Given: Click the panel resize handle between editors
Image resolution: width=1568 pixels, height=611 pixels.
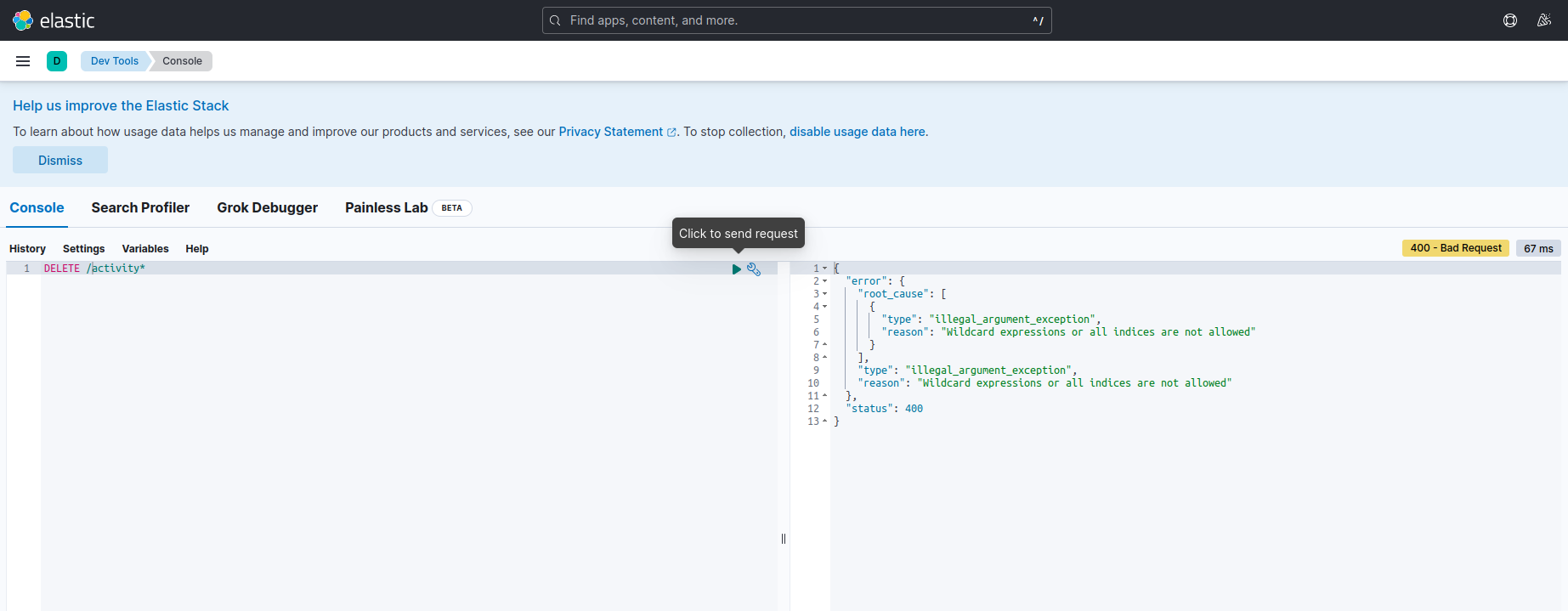Looking at the screenshot, I should [784, 539].
